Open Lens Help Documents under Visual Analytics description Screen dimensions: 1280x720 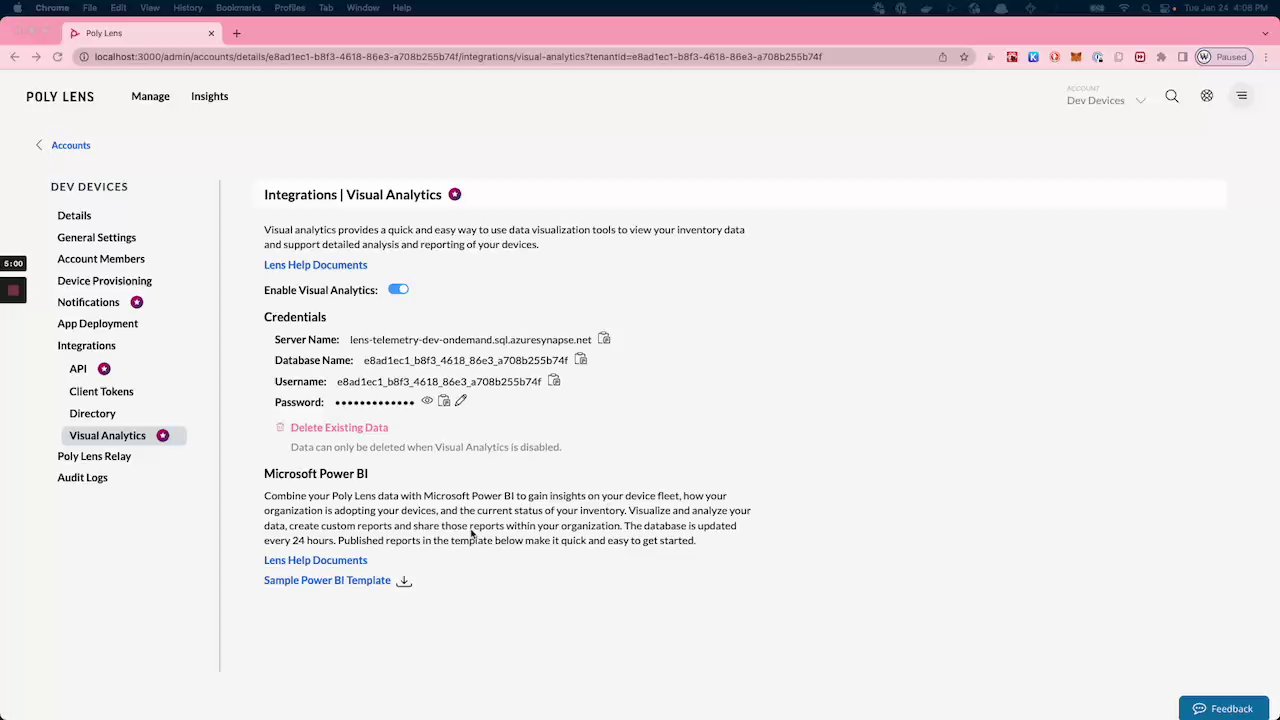click(315, 265)
